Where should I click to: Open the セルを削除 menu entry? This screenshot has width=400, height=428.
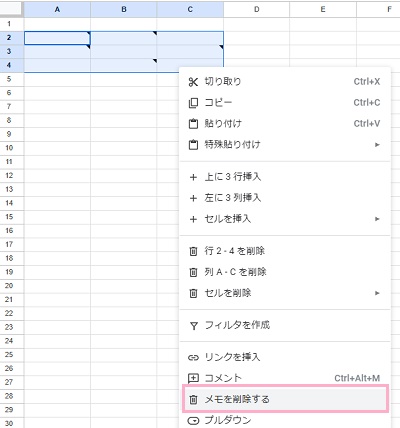click(285, 293)
